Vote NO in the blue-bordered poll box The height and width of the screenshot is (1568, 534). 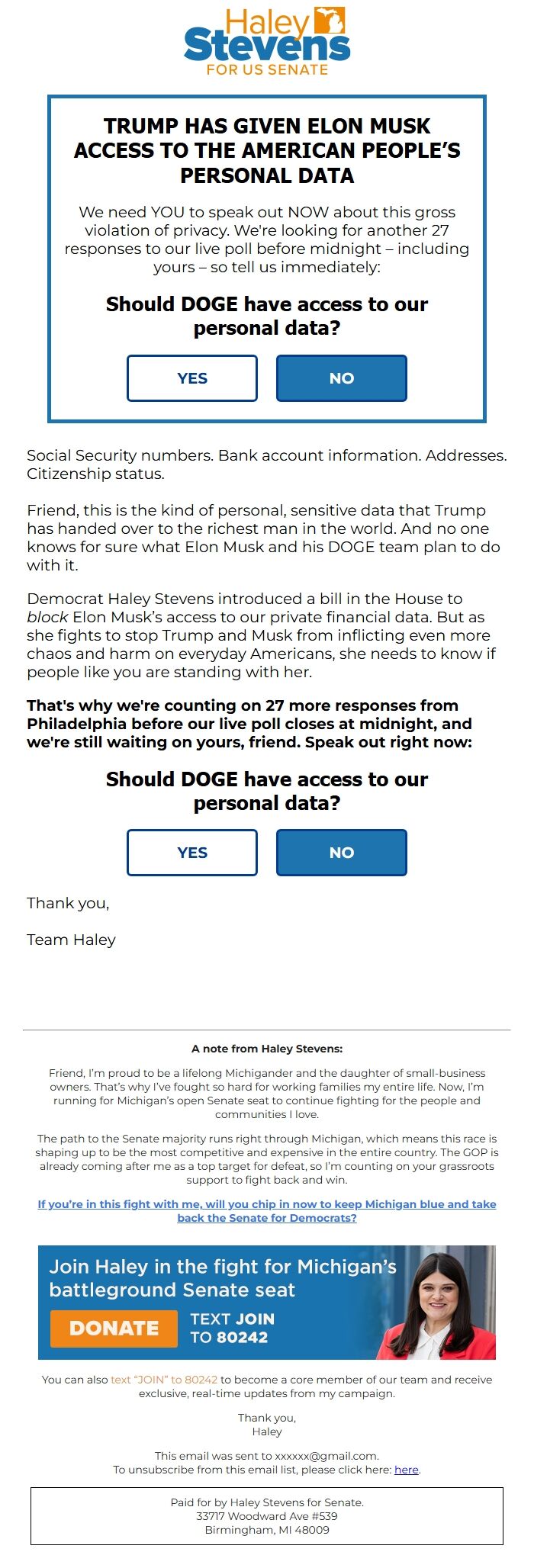coord(341,378)
